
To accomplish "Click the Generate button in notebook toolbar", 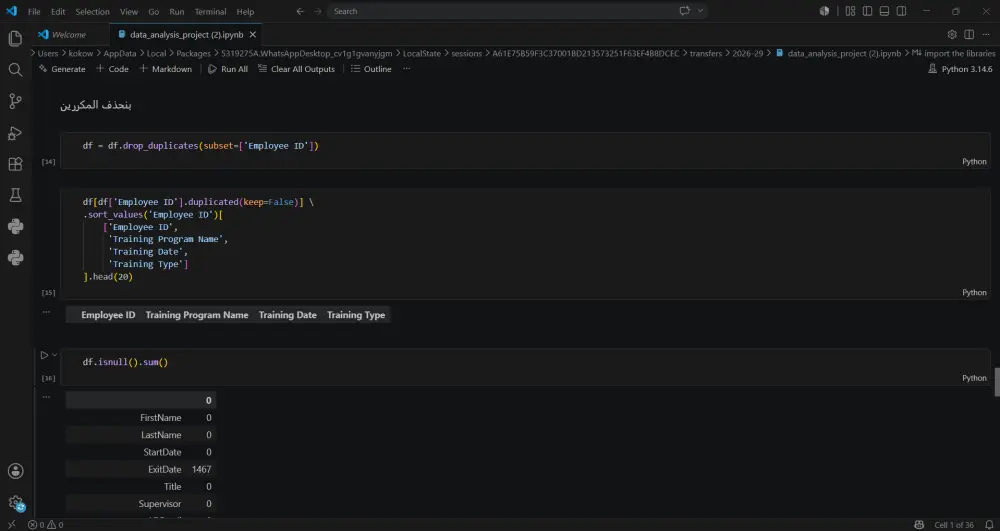I will [x=62, y=69].
